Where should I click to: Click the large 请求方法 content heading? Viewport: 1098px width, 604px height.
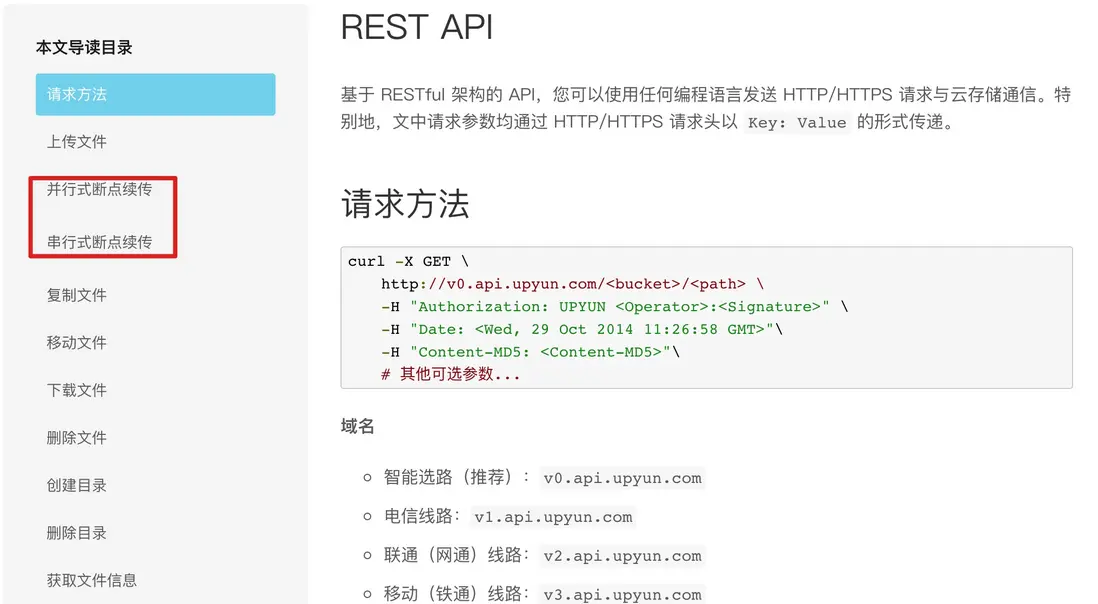(405, 204)
